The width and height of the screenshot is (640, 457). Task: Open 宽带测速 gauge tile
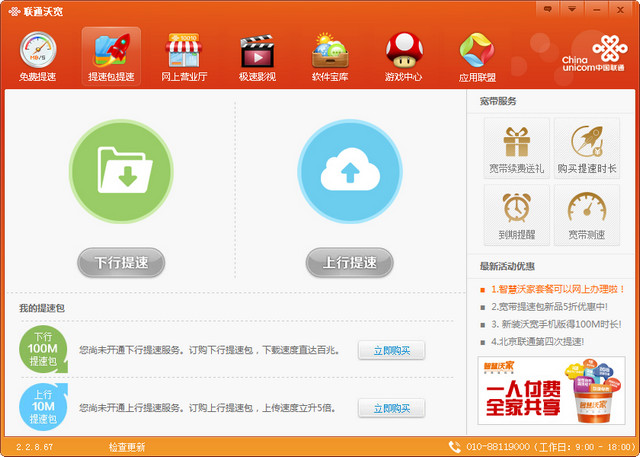point(587,215)
